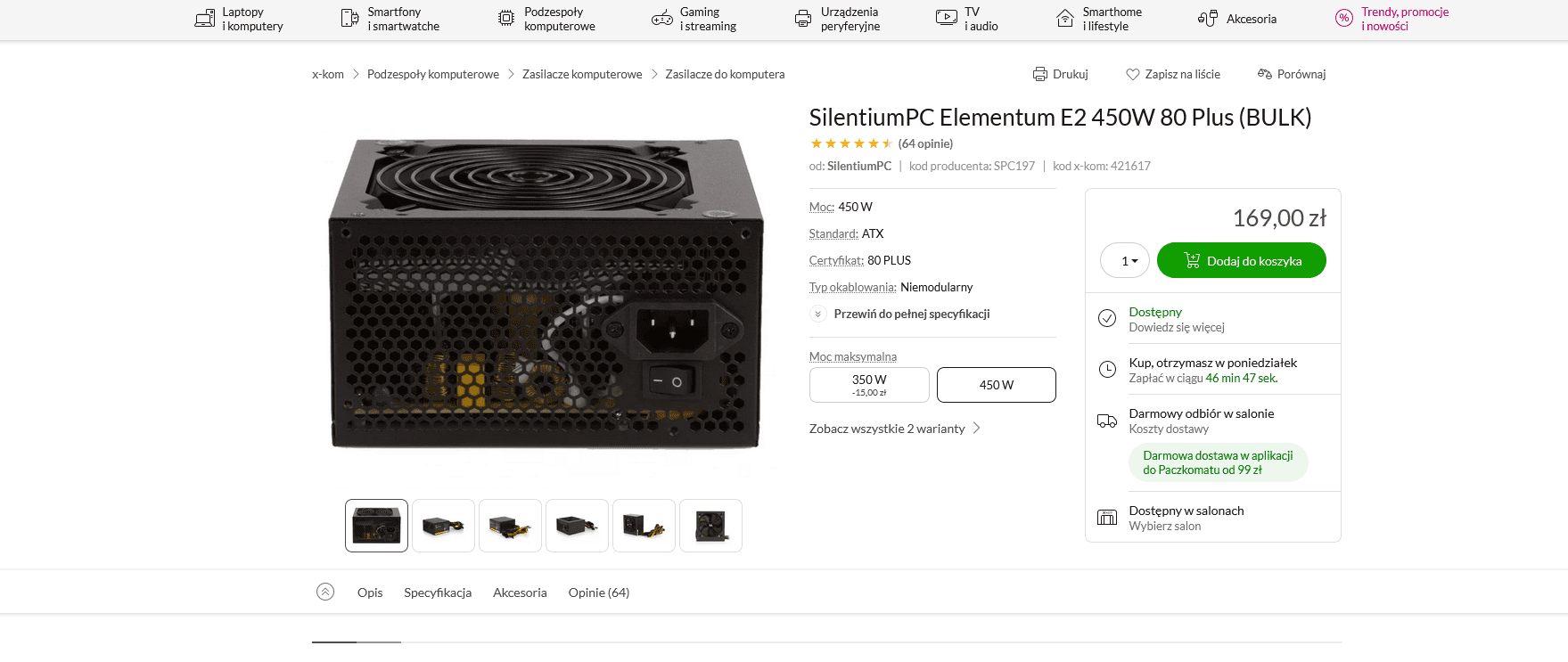The height and width of the screenshot is (662, 1568).
Task: Click the percent promotions icon
Action: [1343, 19]
